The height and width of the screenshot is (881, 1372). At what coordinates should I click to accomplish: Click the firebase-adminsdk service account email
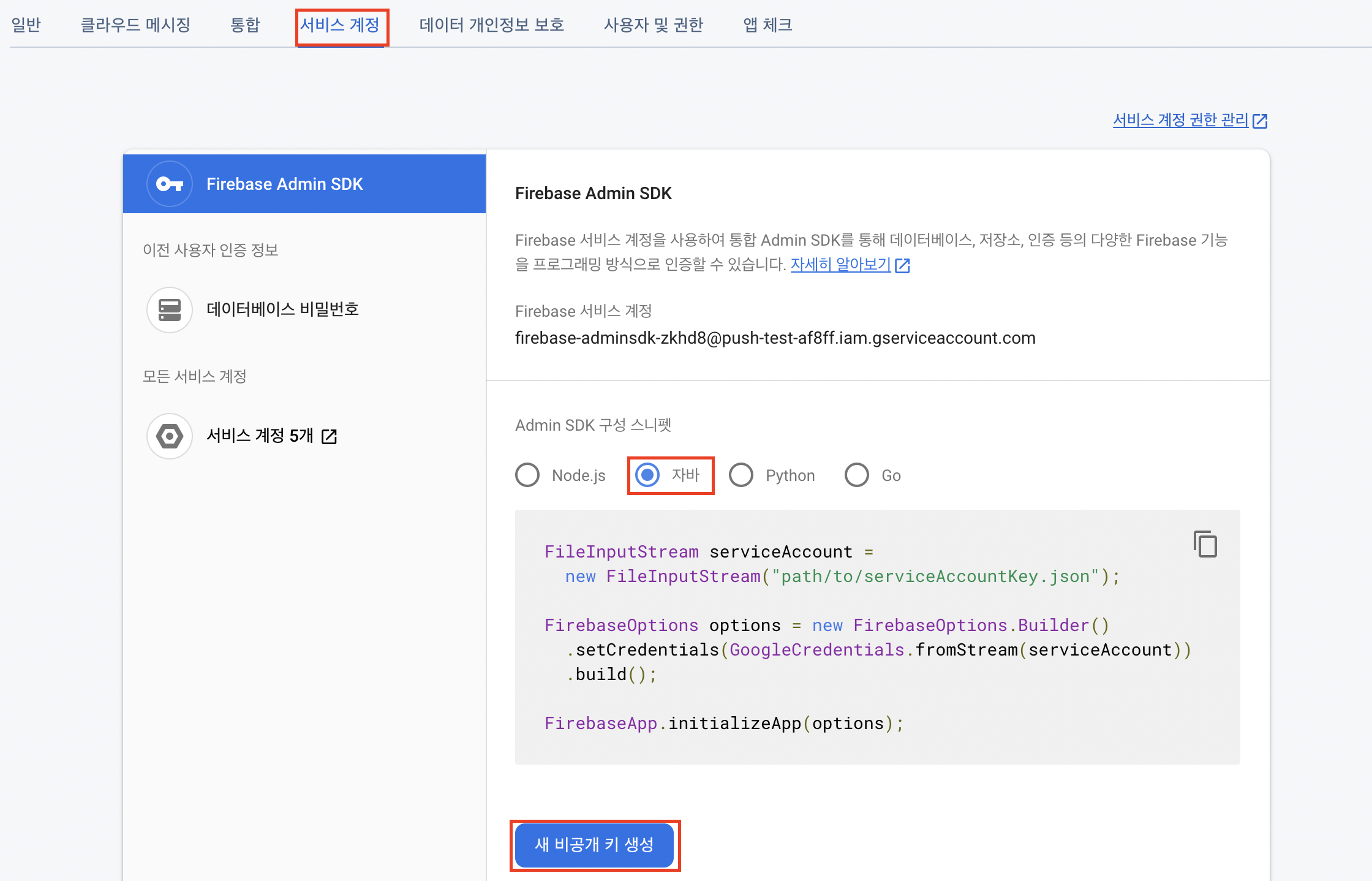point(775,338)
